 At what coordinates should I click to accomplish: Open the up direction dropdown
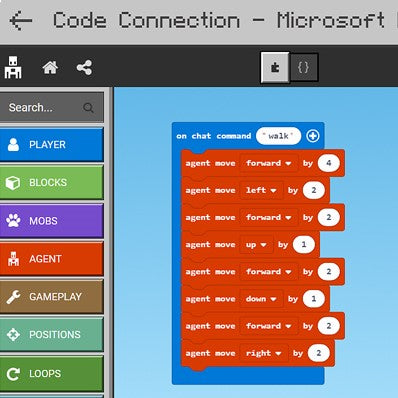click(256, 245)
